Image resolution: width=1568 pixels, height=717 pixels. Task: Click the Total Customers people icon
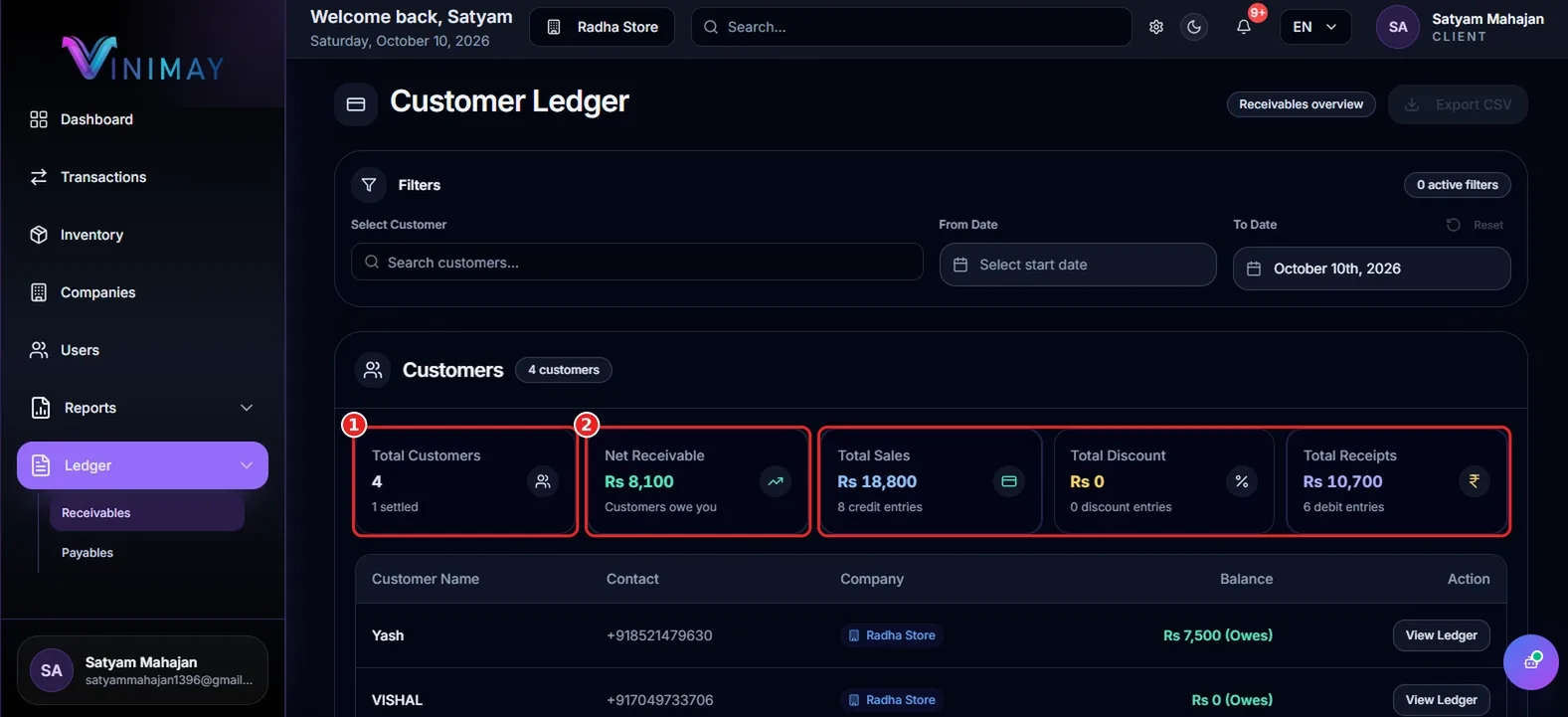point(543,481)
